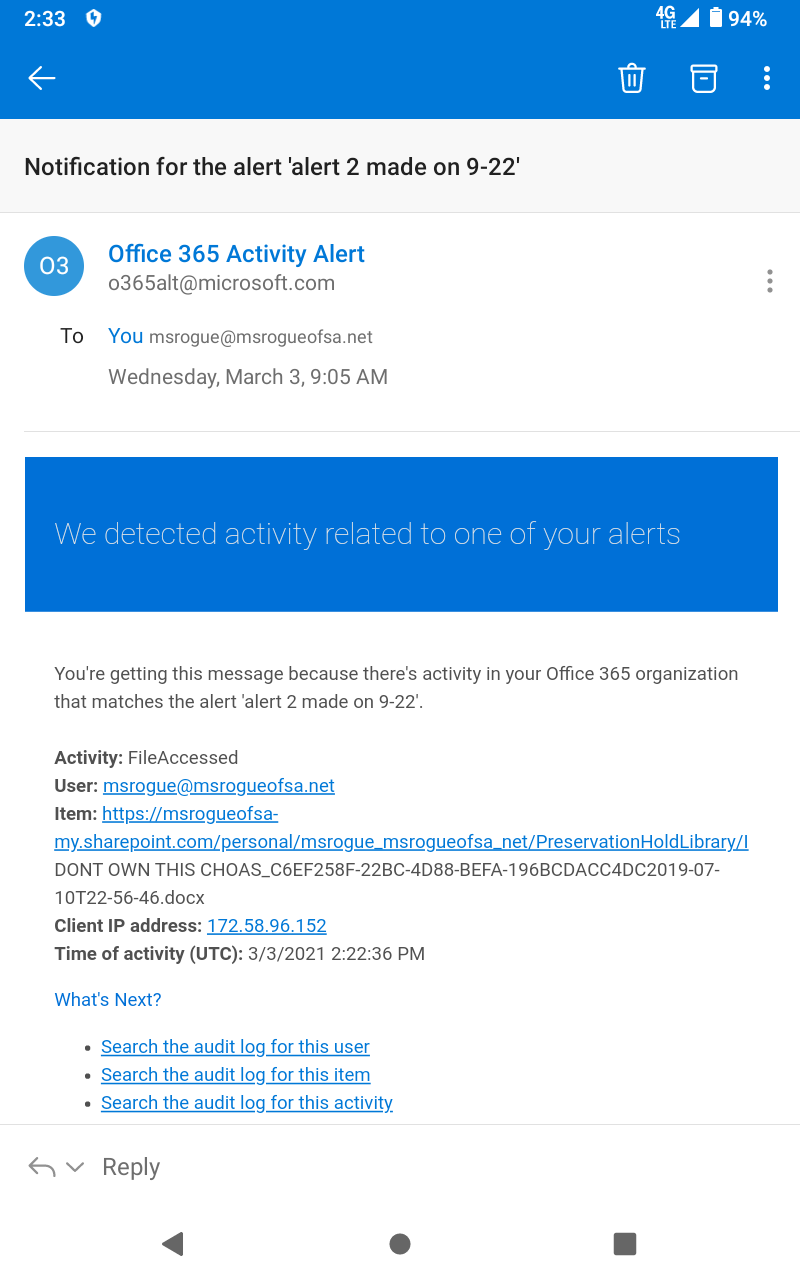Open the SharePoint item URL link
800x1280 pixels.
pyautogui.click(x=400, y=842)
